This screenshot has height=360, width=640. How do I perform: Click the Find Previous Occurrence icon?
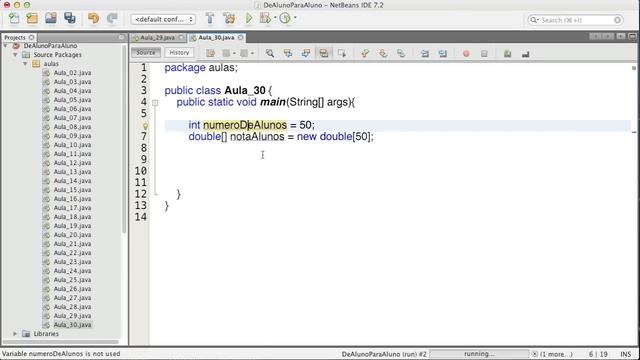[288, 53]
